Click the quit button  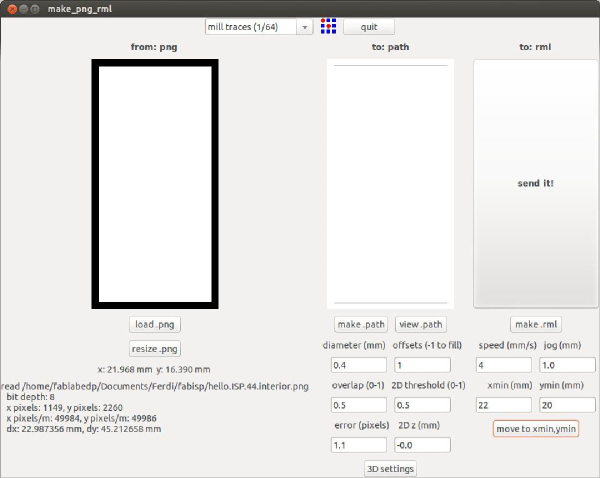369,27
